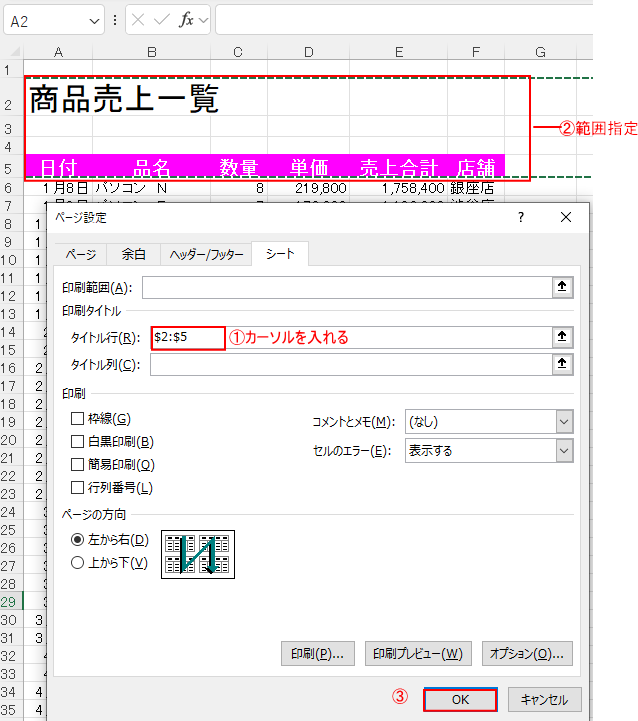
Task: Select column header C
Action: [238, 52]
